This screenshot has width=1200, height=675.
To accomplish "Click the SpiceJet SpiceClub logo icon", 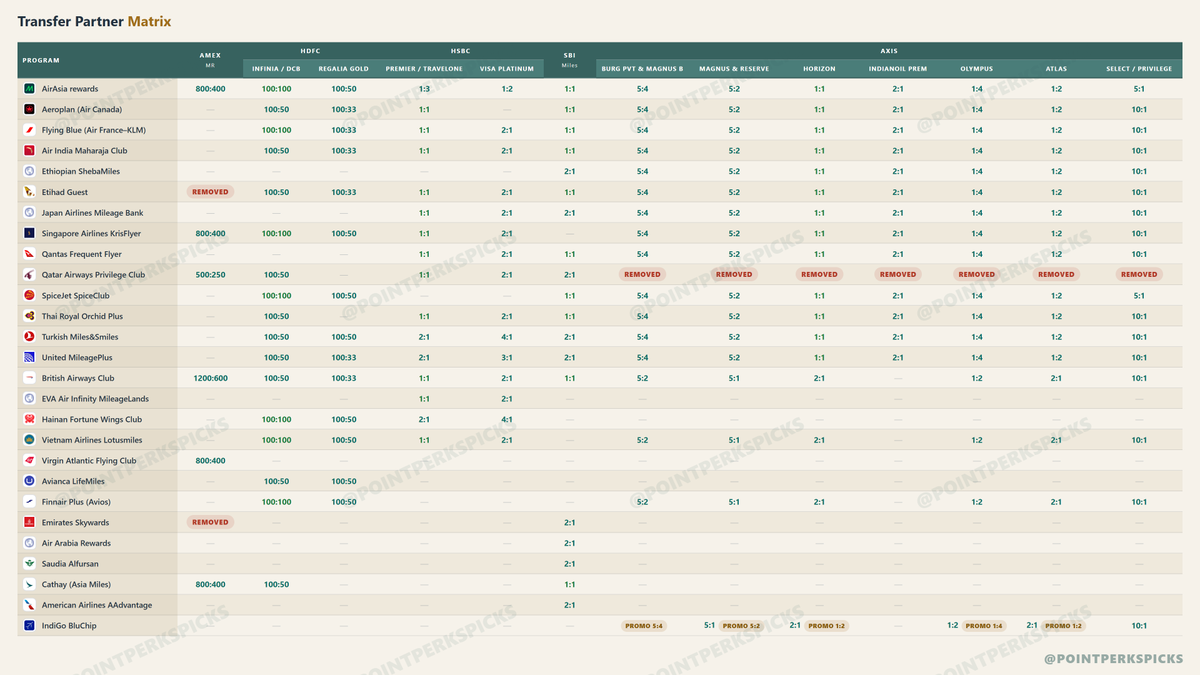I will 30,295.
